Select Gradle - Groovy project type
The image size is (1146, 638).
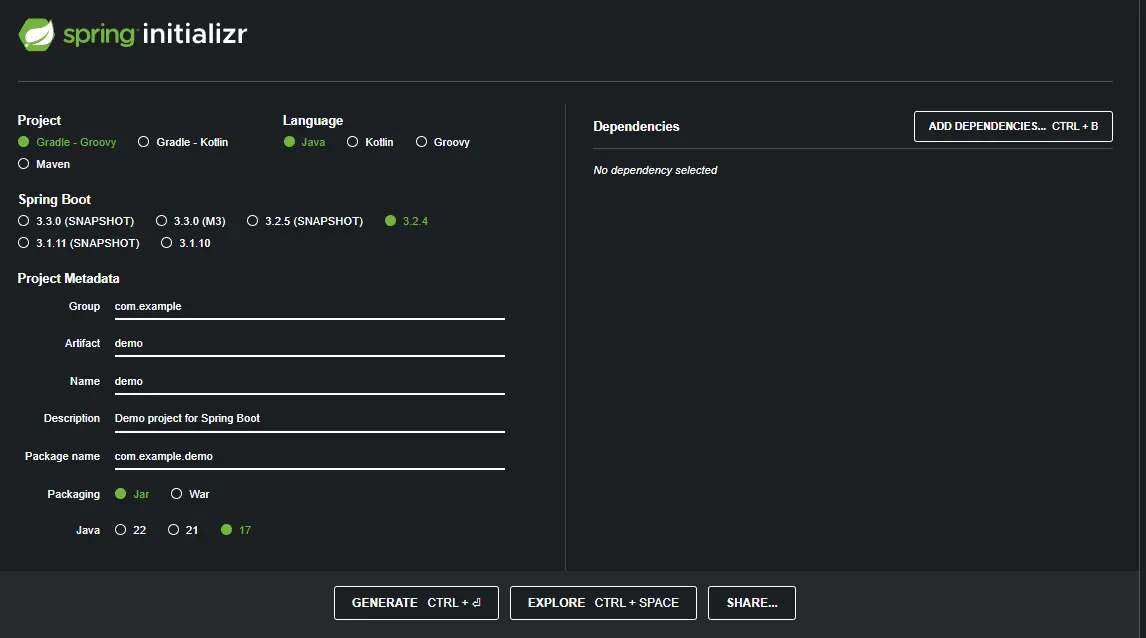[x=67, y=142]
